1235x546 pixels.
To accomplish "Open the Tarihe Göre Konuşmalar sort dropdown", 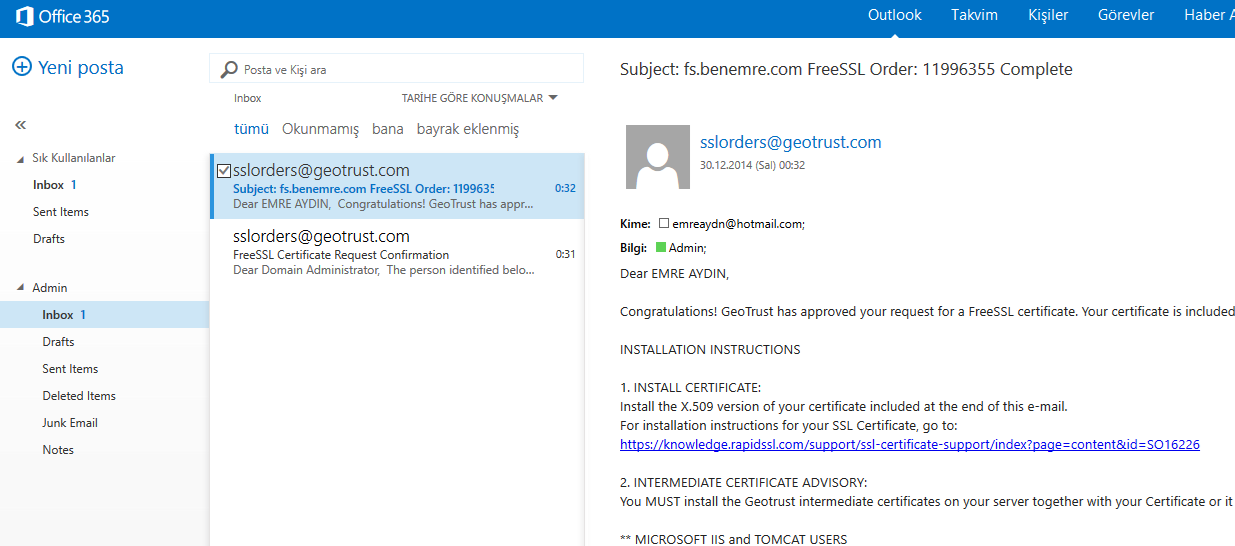I will click(479, 98).
